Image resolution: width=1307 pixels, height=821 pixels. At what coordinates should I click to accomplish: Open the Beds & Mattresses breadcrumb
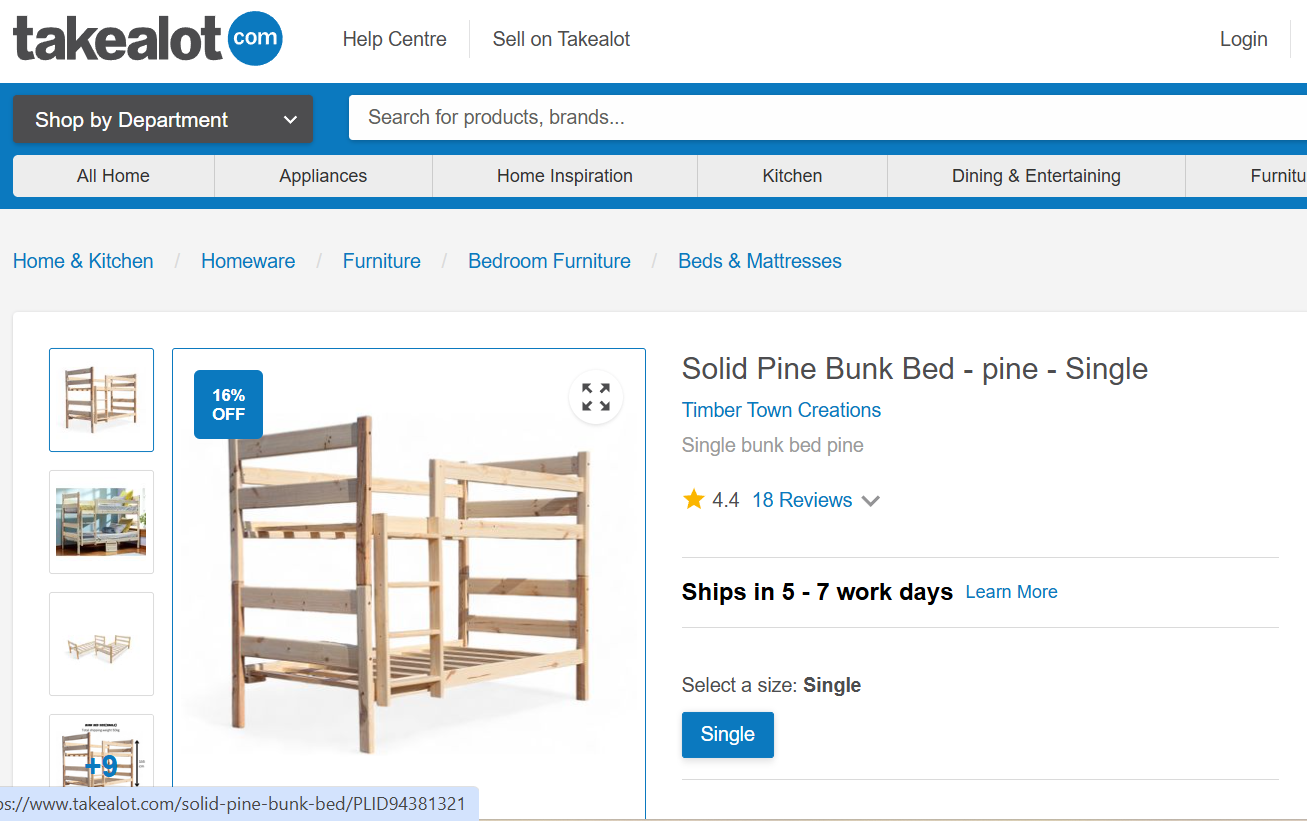(x=760, y=260)
